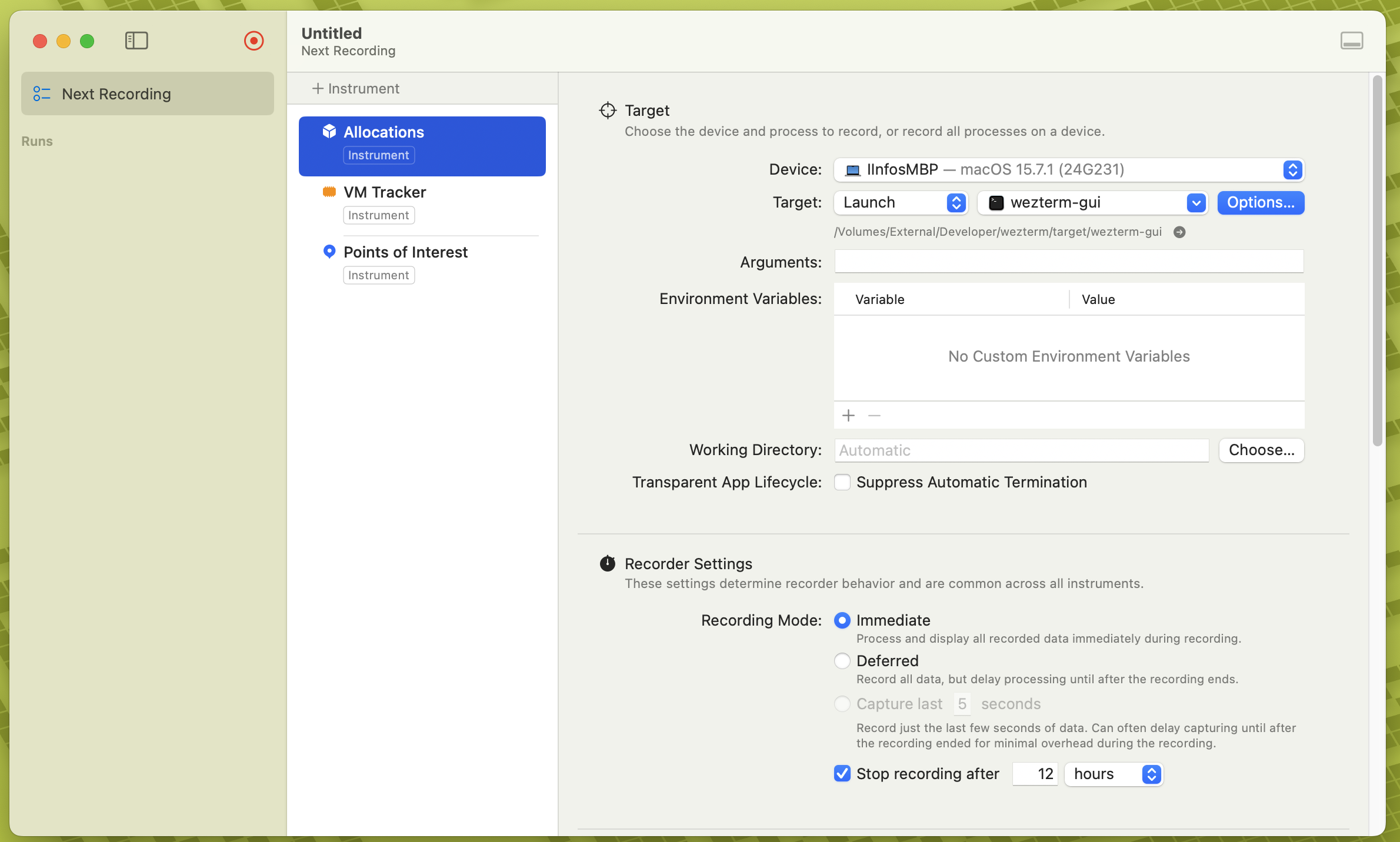Click the Arguments text field
Viewport: 1400px width, 842px height.
(1069, 262)
